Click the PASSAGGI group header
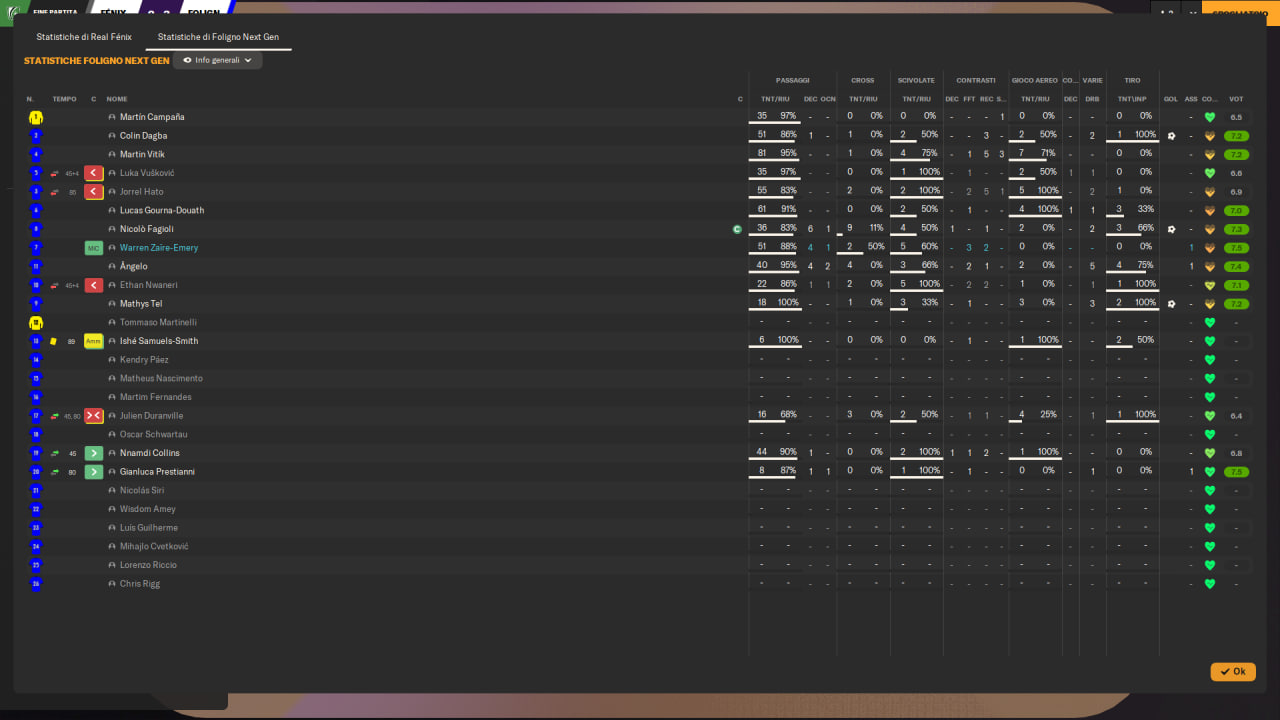1280x720 pixels. 793,80
